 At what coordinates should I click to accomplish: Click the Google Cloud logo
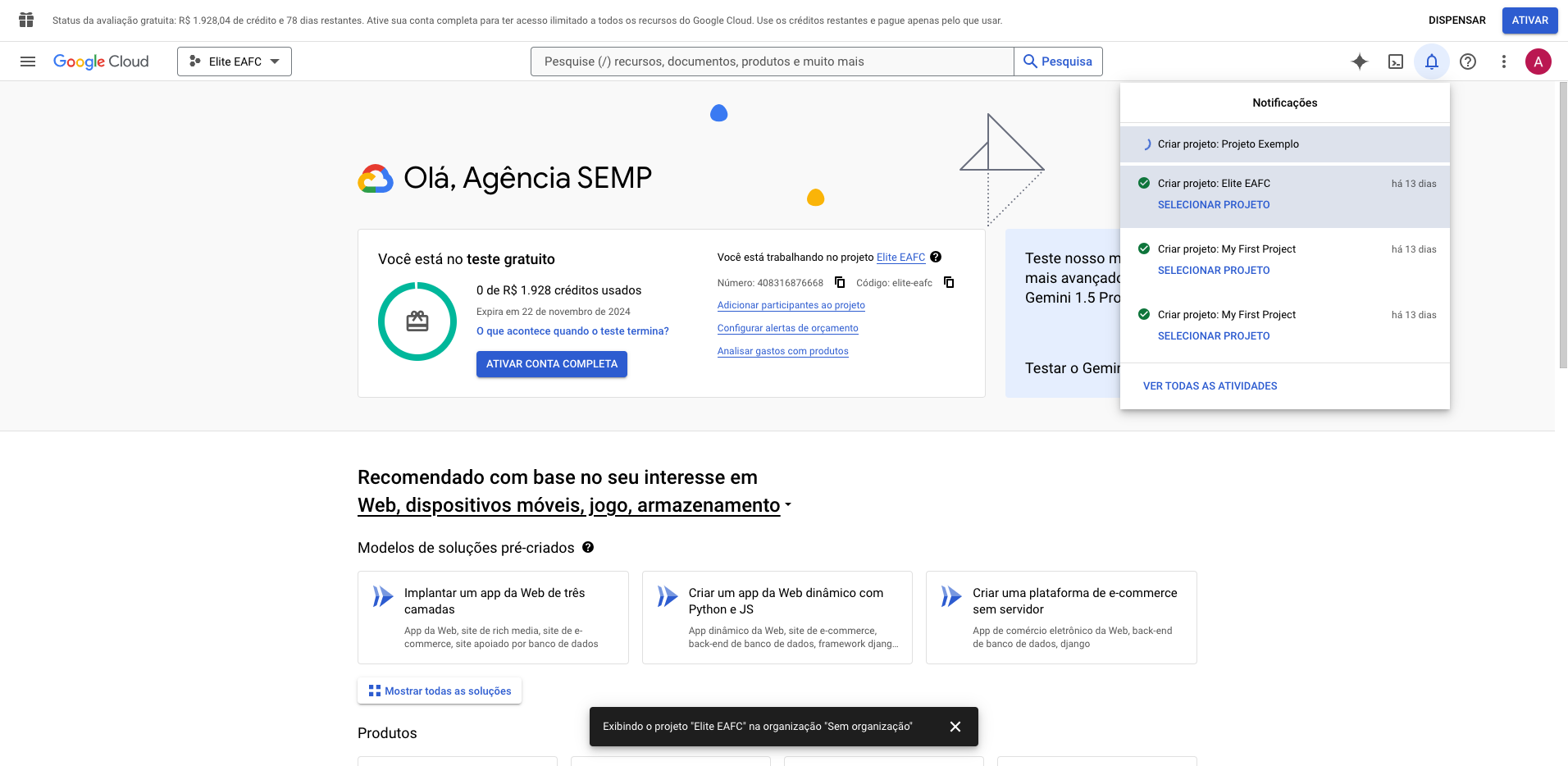coord(101,62)
